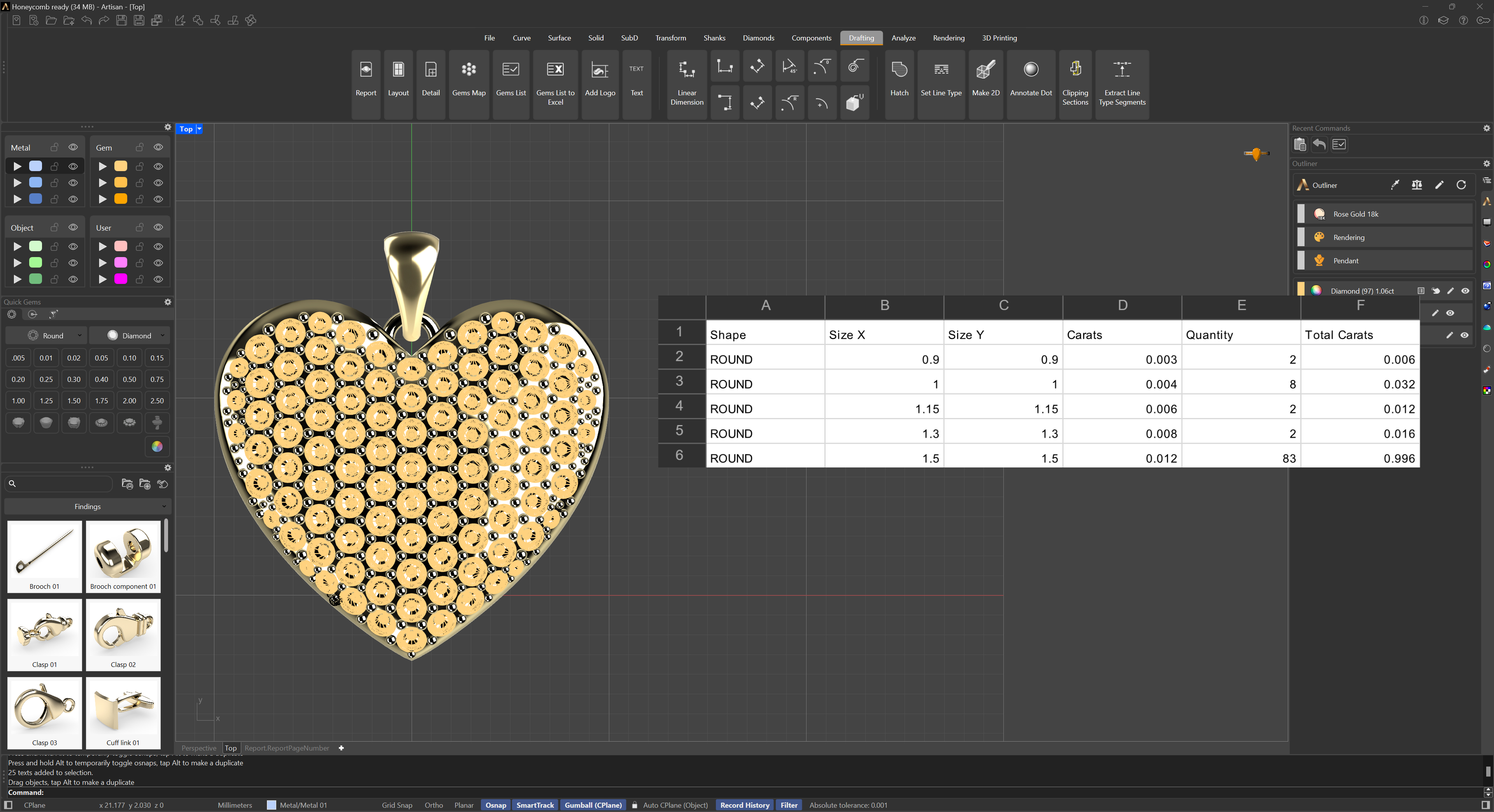Viewport: 1494px width, 812px height.
Task: Click the Add Logo tool
Action: [600, 85]
